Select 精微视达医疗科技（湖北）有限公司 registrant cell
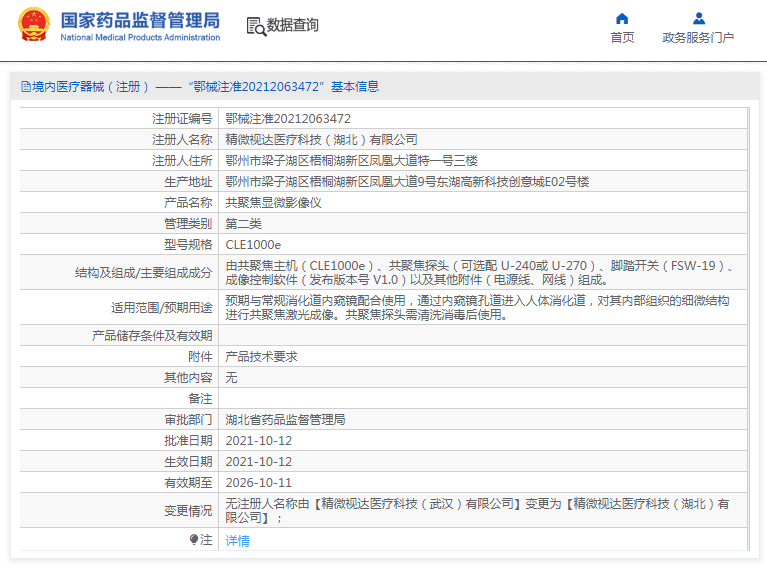767x573 pixels. [321, 139]
